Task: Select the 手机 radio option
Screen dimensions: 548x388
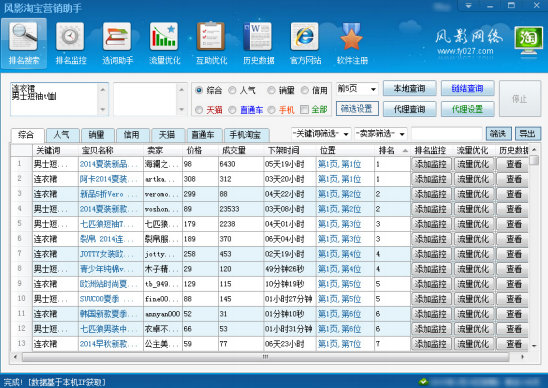Action: pyautogui.click(x=271, y=110)
